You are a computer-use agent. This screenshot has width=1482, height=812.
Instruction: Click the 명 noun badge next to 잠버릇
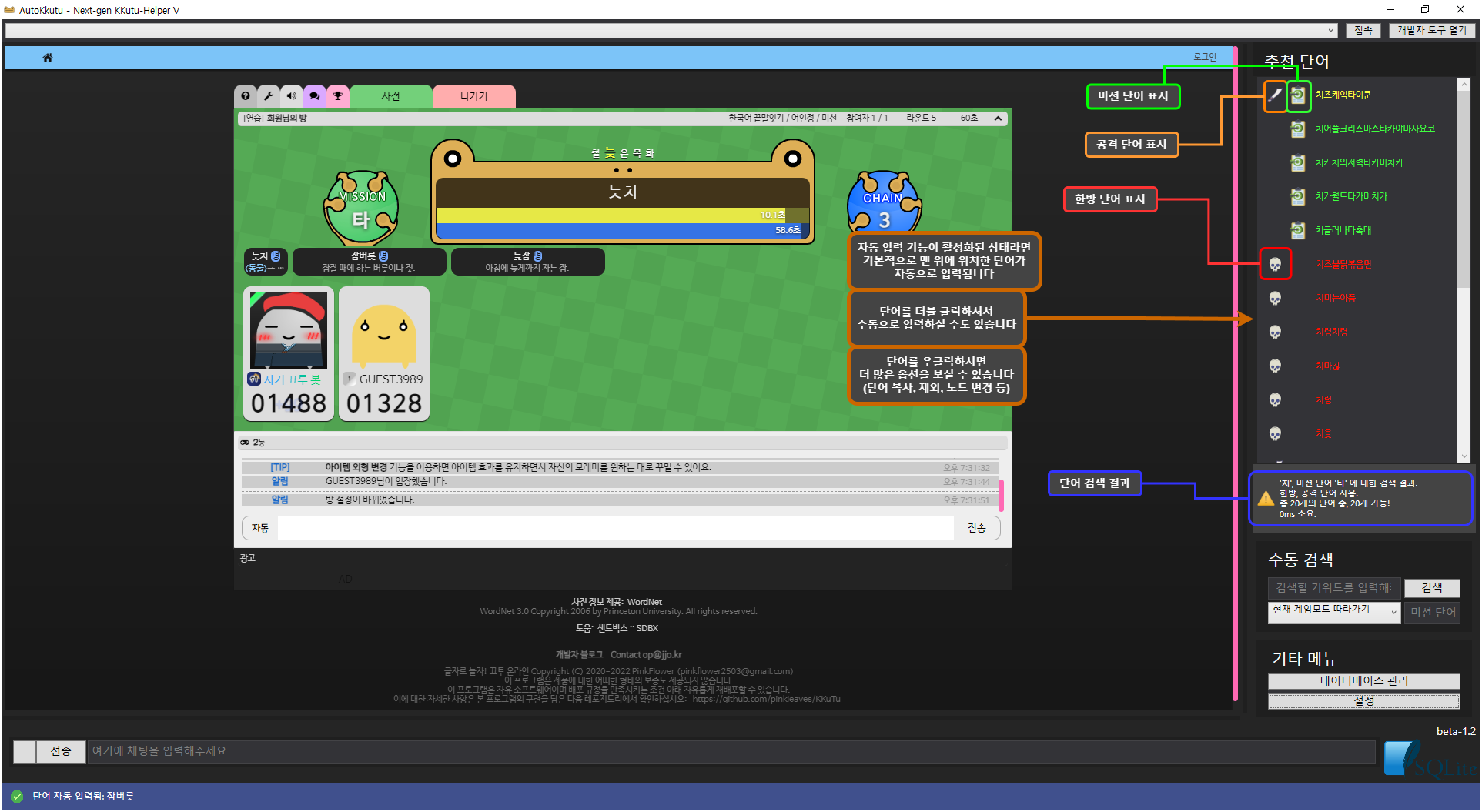(383, 256)
